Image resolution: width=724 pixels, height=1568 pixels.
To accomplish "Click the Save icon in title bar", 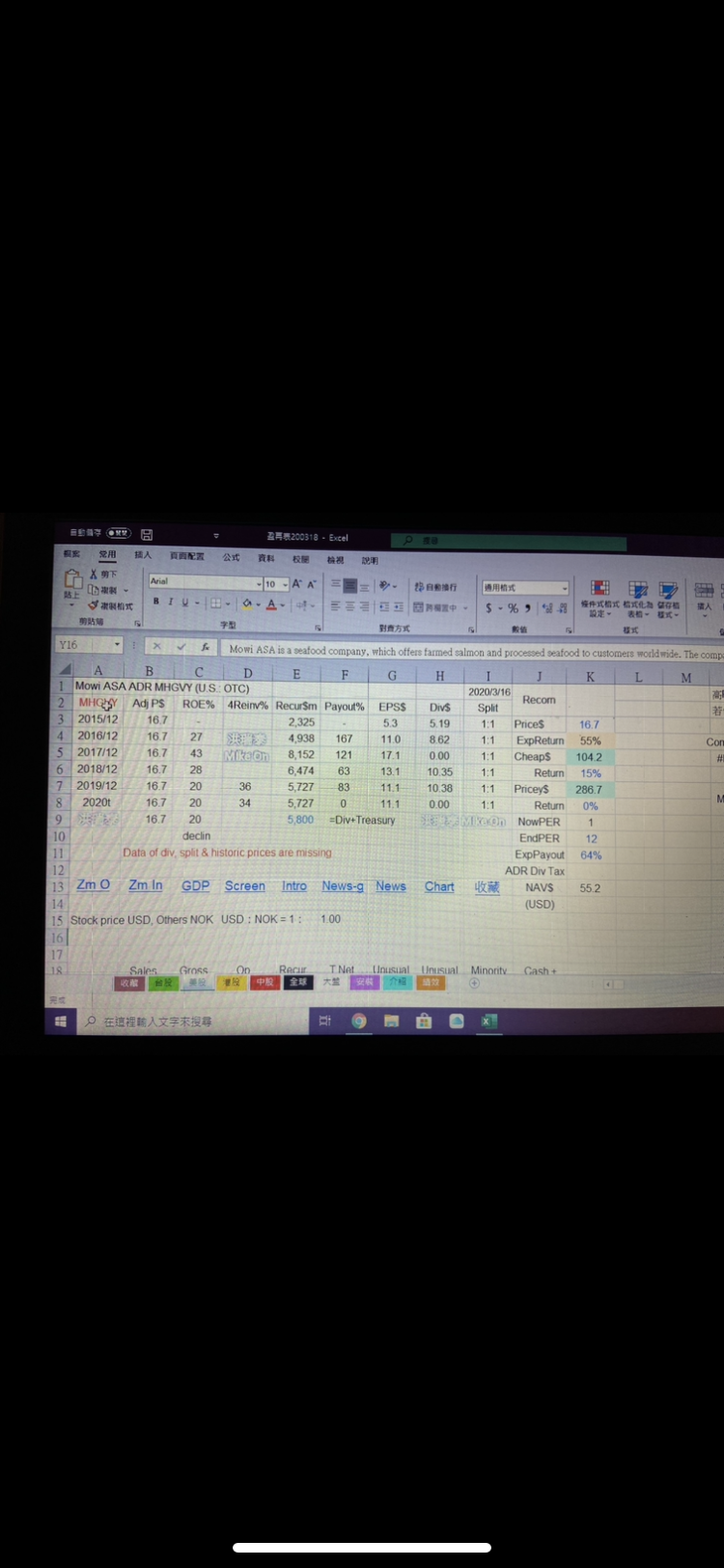I will [x=147, y=534].
